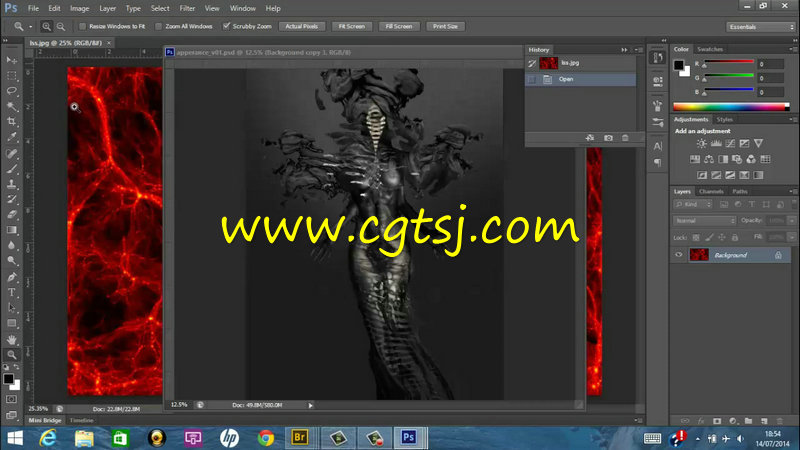
Task: Open the Mini Bridge tab
Action: [45, 420]
